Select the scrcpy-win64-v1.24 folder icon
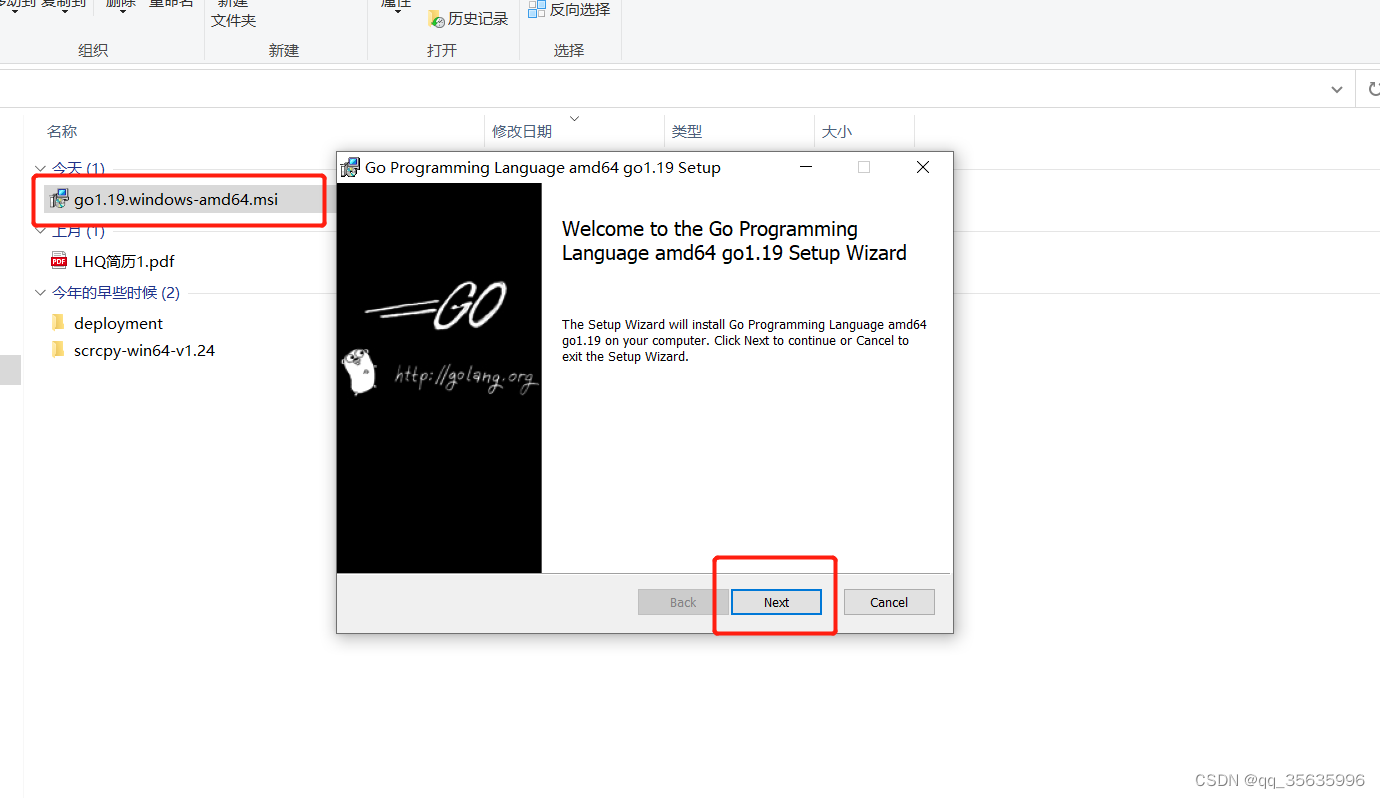The image size is (1380, 798). [x=59, y=350]
